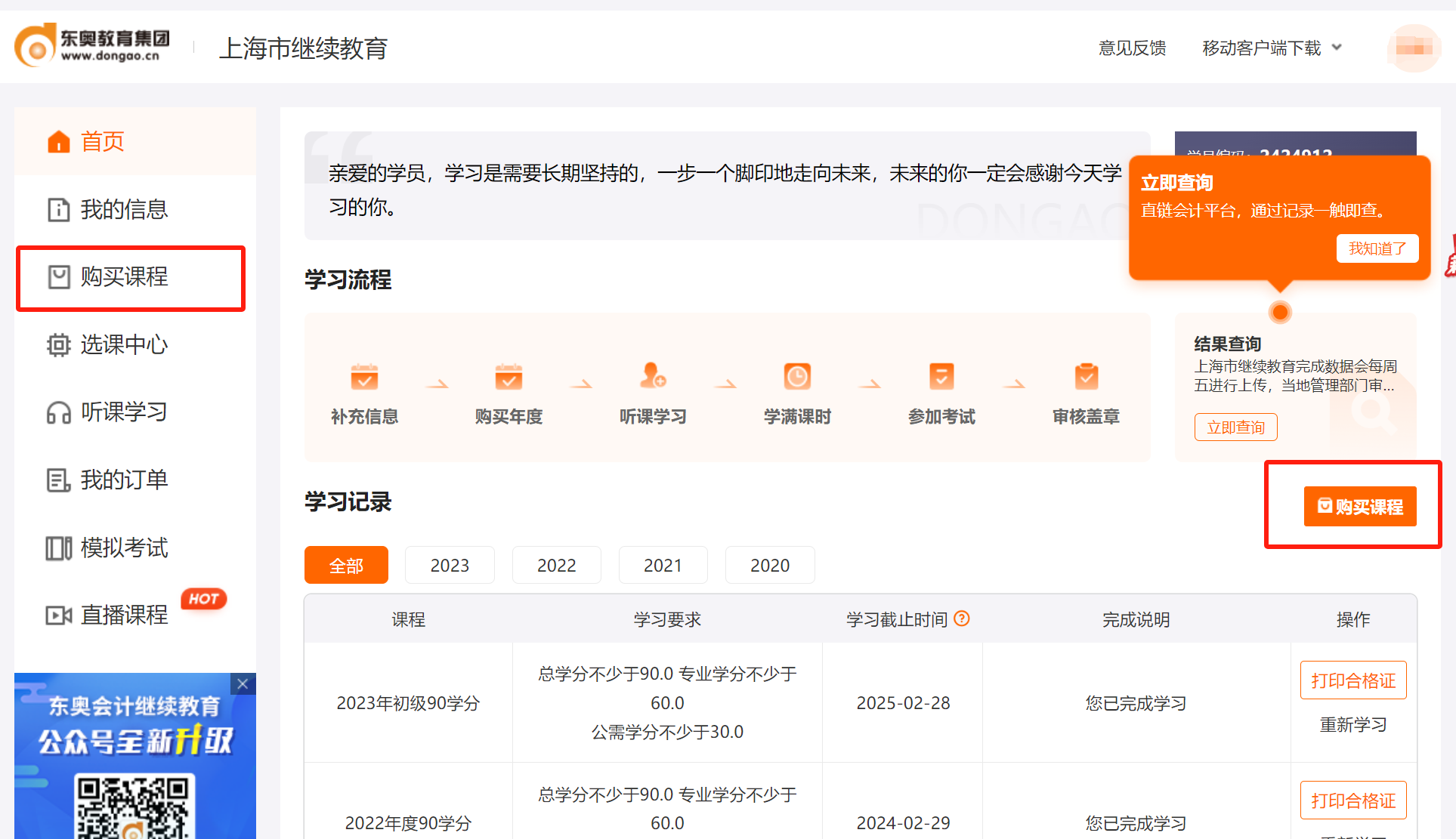Image resolution: width=1456 pixels, height=839 pixels.
Task: Click the 补充信息 calendar step icon
Action: (364, 376)
